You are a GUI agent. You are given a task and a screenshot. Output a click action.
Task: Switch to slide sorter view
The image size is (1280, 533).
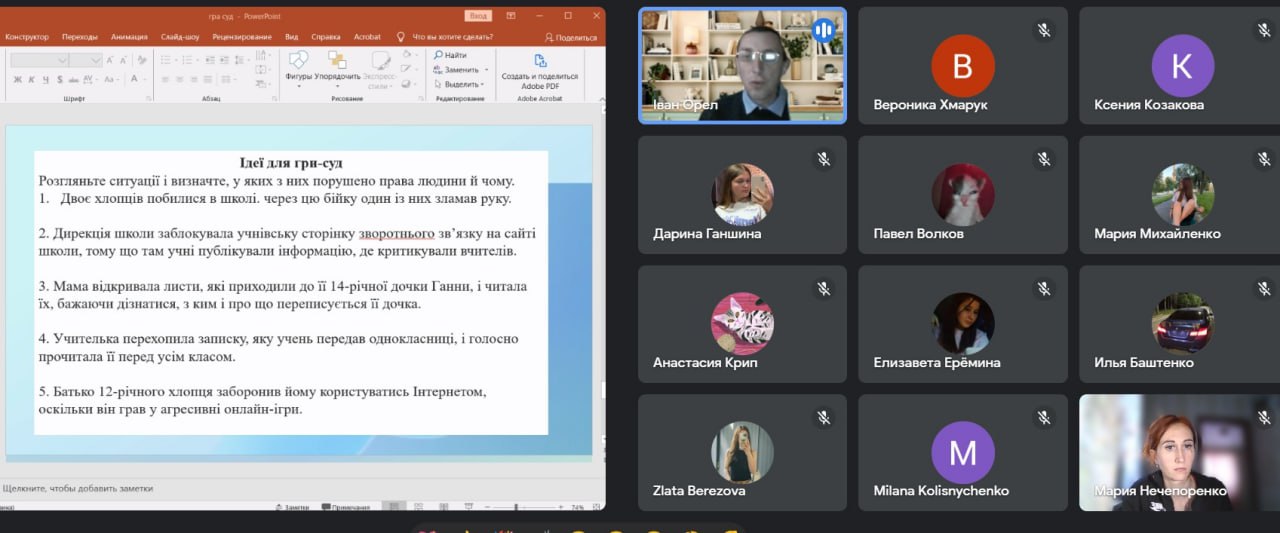click(420, 508)
